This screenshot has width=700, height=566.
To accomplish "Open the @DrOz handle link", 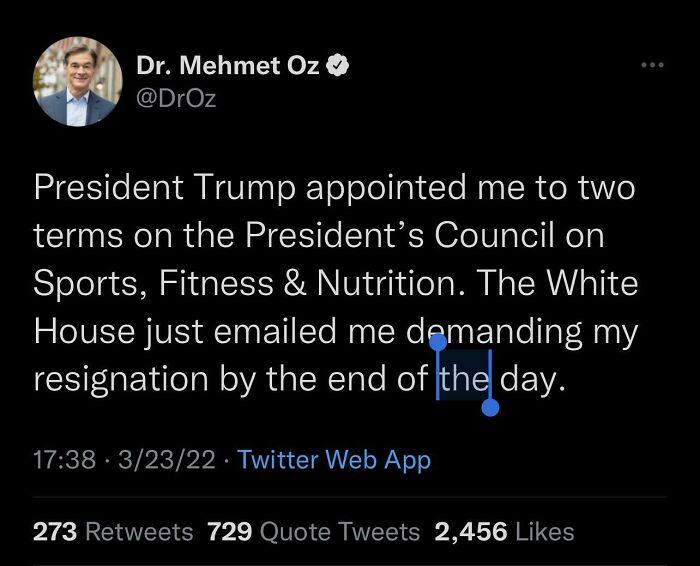I will (x=176, y=98).
